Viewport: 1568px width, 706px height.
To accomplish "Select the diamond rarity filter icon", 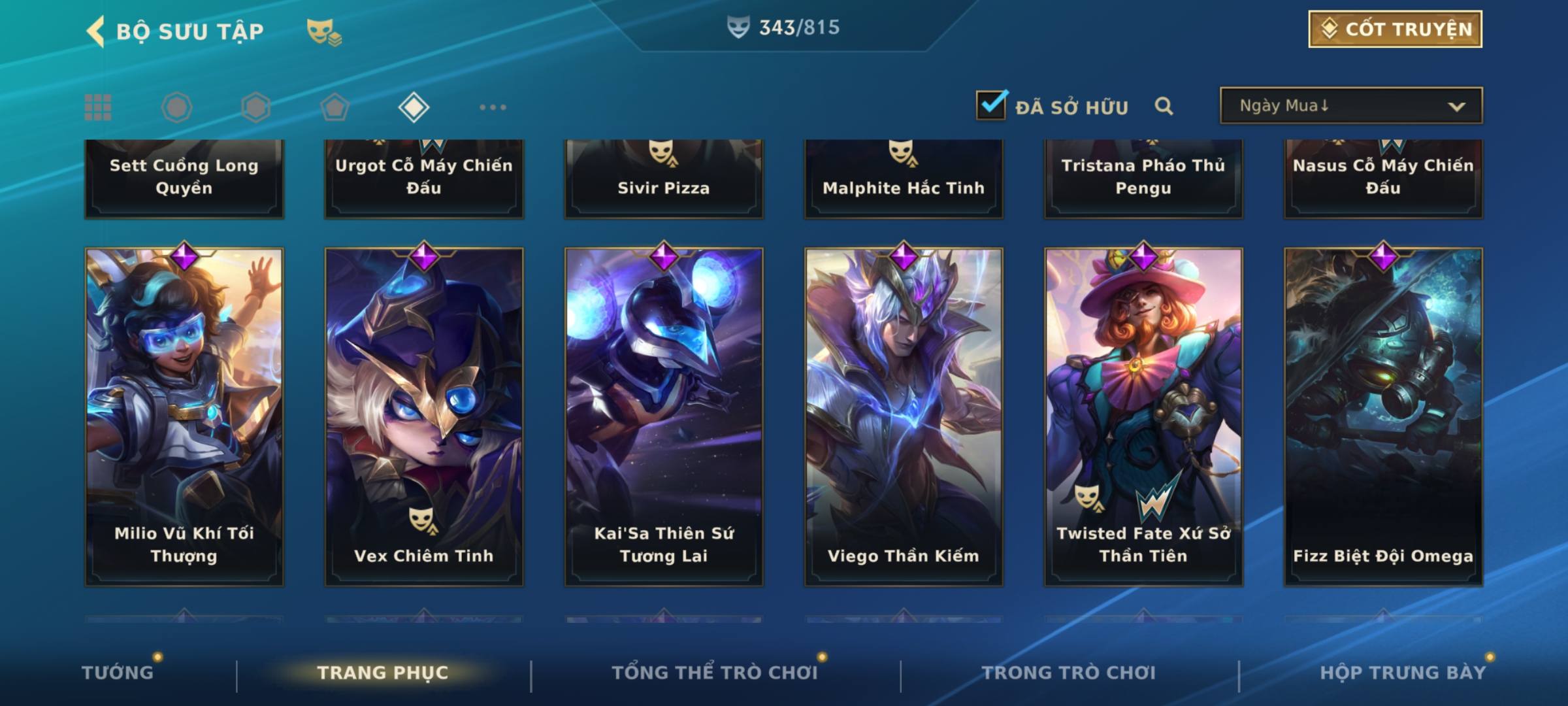I will pyautogui.click(x=414, y=107).
